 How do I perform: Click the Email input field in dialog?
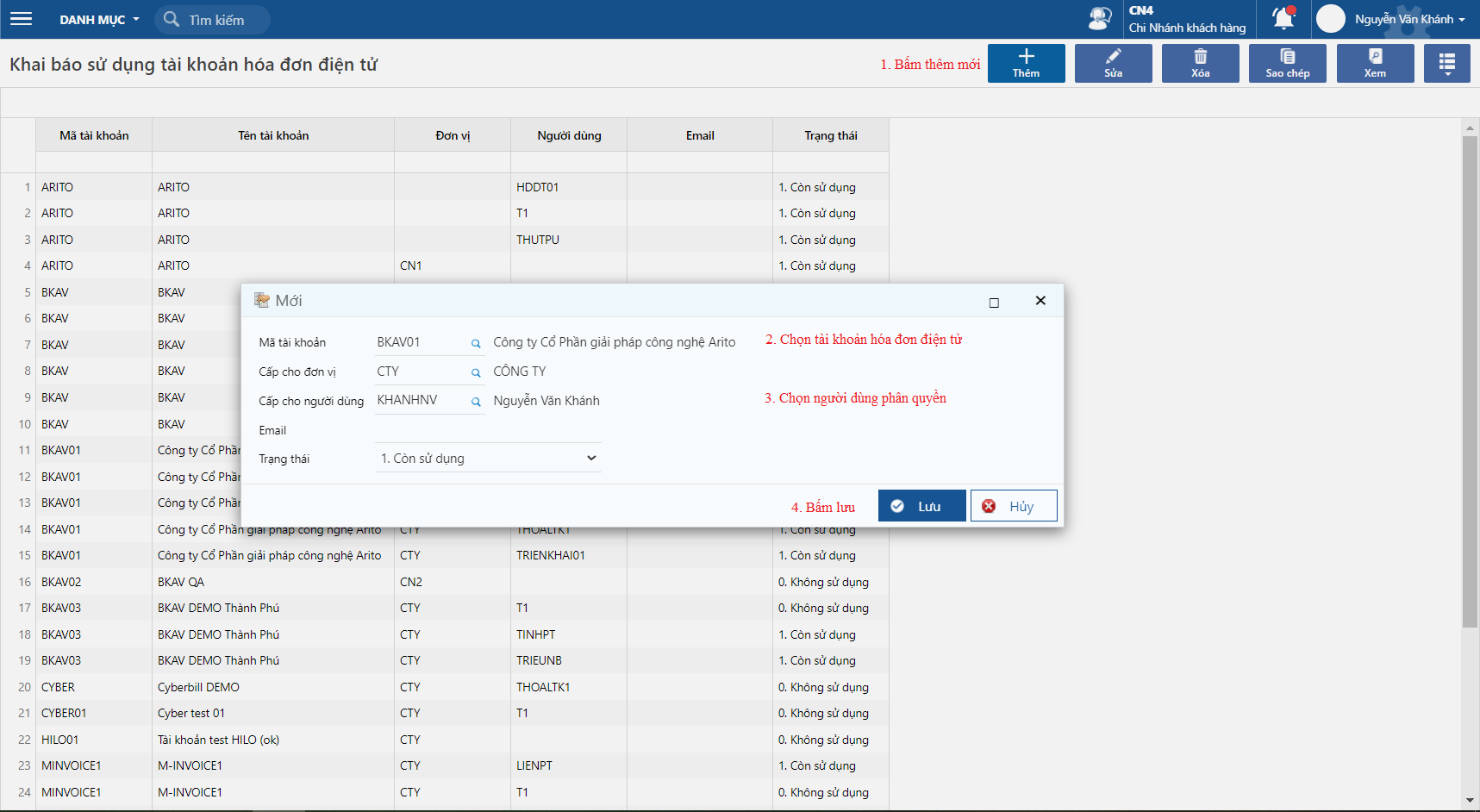tap(488, 430)
